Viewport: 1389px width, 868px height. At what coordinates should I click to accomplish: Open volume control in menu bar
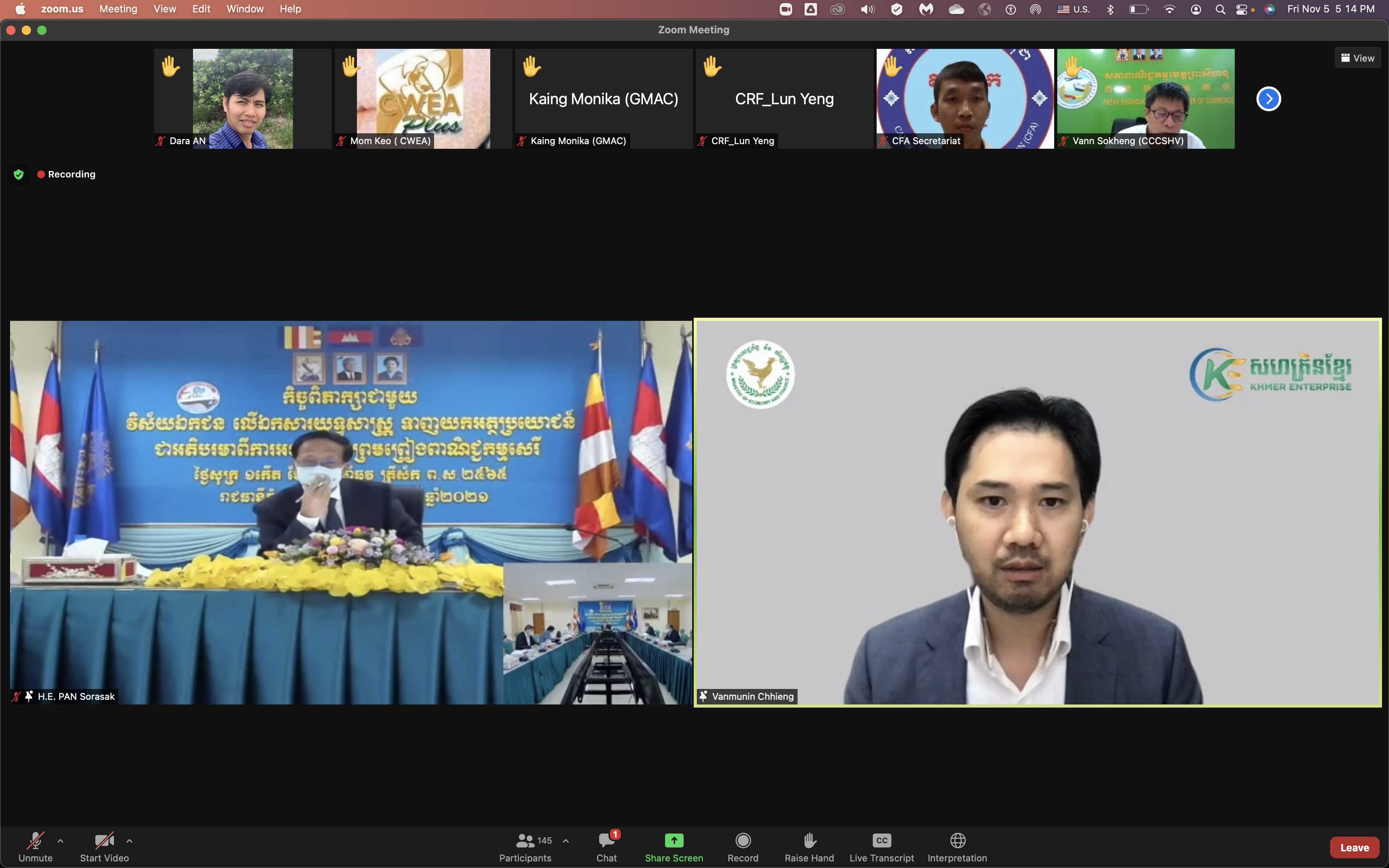point(867,9)
